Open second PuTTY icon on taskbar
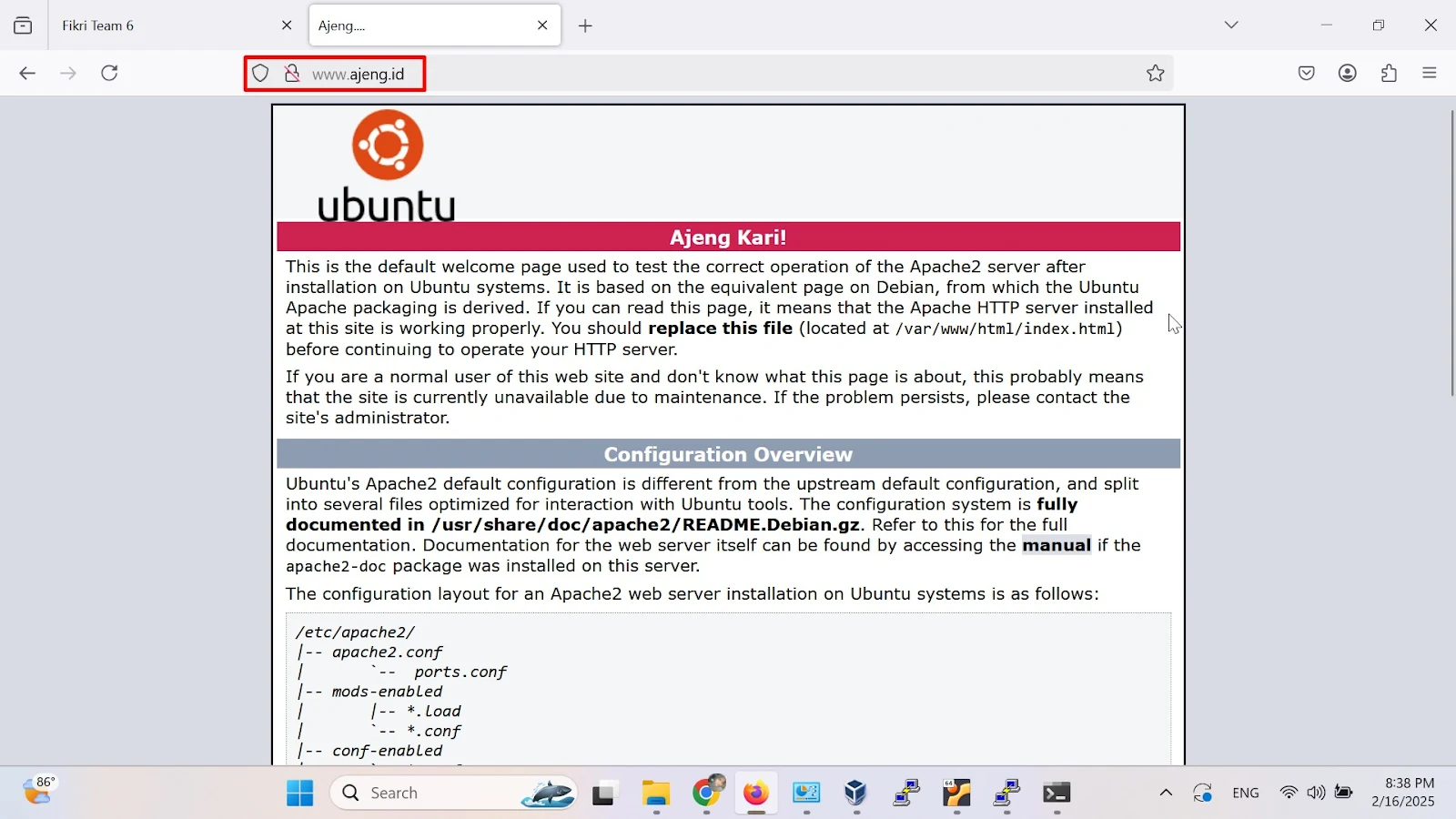 click(x=1006, y=794)
